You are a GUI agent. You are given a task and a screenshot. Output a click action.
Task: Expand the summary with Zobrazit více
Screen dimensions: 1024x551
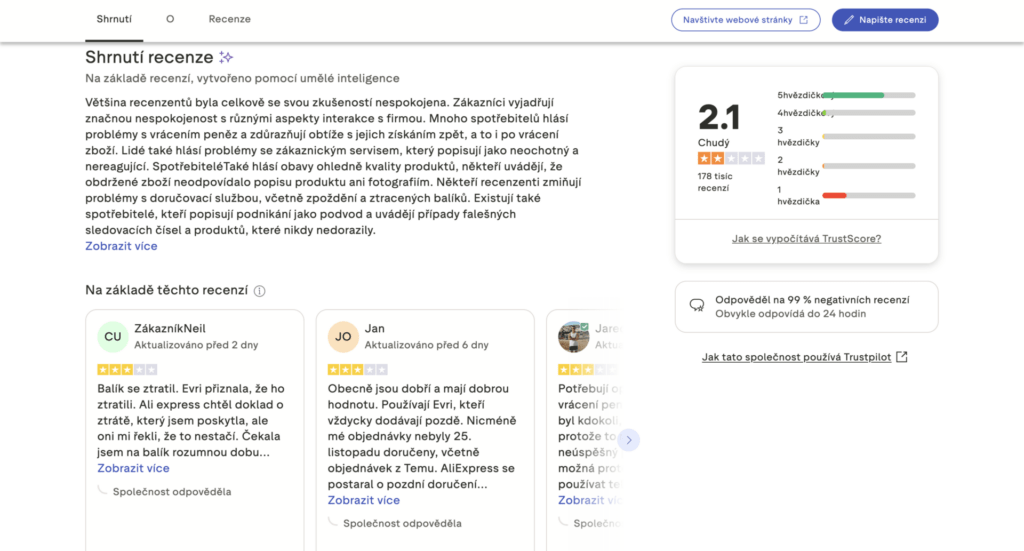[121, 246]
